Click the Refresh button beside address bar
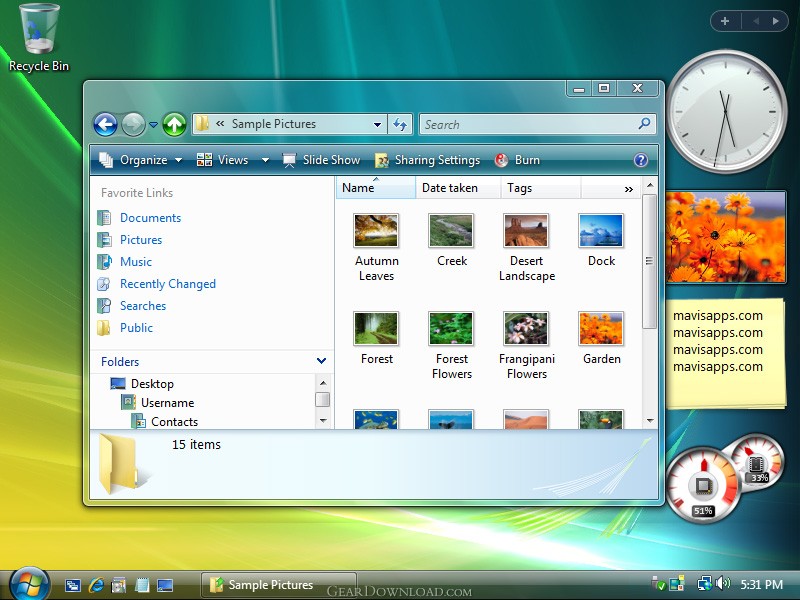The height and width of the screenshot is (600, 800). pyautogui.click(x=400, y=124)
